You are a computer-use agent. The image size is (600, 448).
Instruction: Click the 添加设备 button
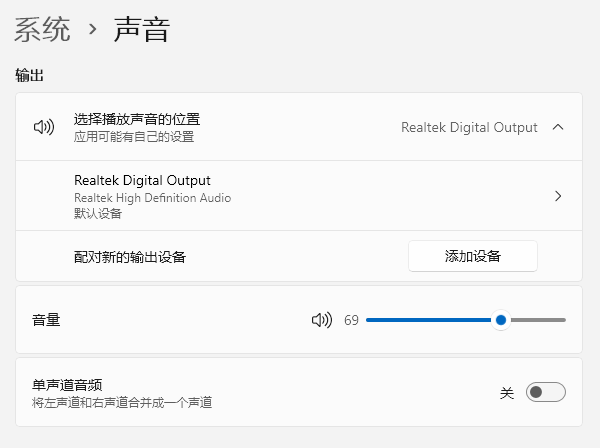(x=473, y=256)
